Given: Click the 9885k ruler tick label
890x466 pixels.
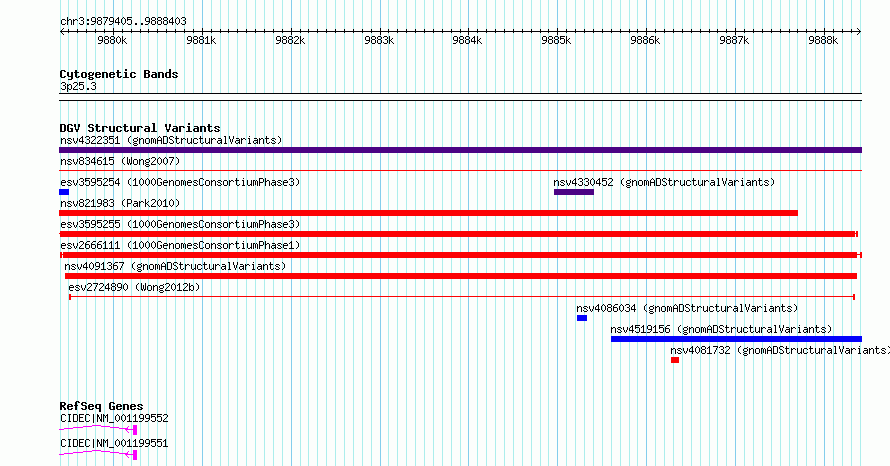Looking at the screenshot, I should point(556,40).
